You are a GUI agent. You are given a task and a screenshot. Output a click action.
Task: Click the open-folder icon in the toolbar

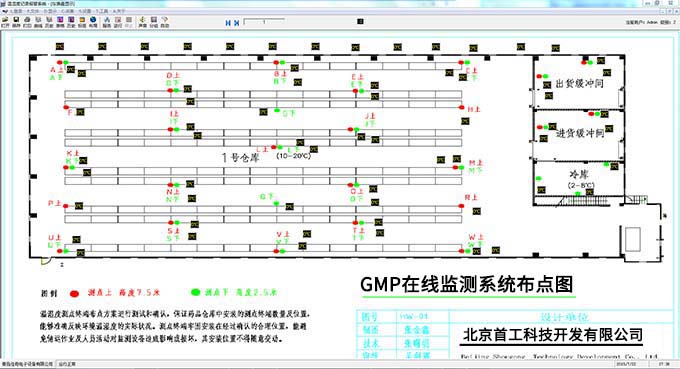tap(5, 20)
